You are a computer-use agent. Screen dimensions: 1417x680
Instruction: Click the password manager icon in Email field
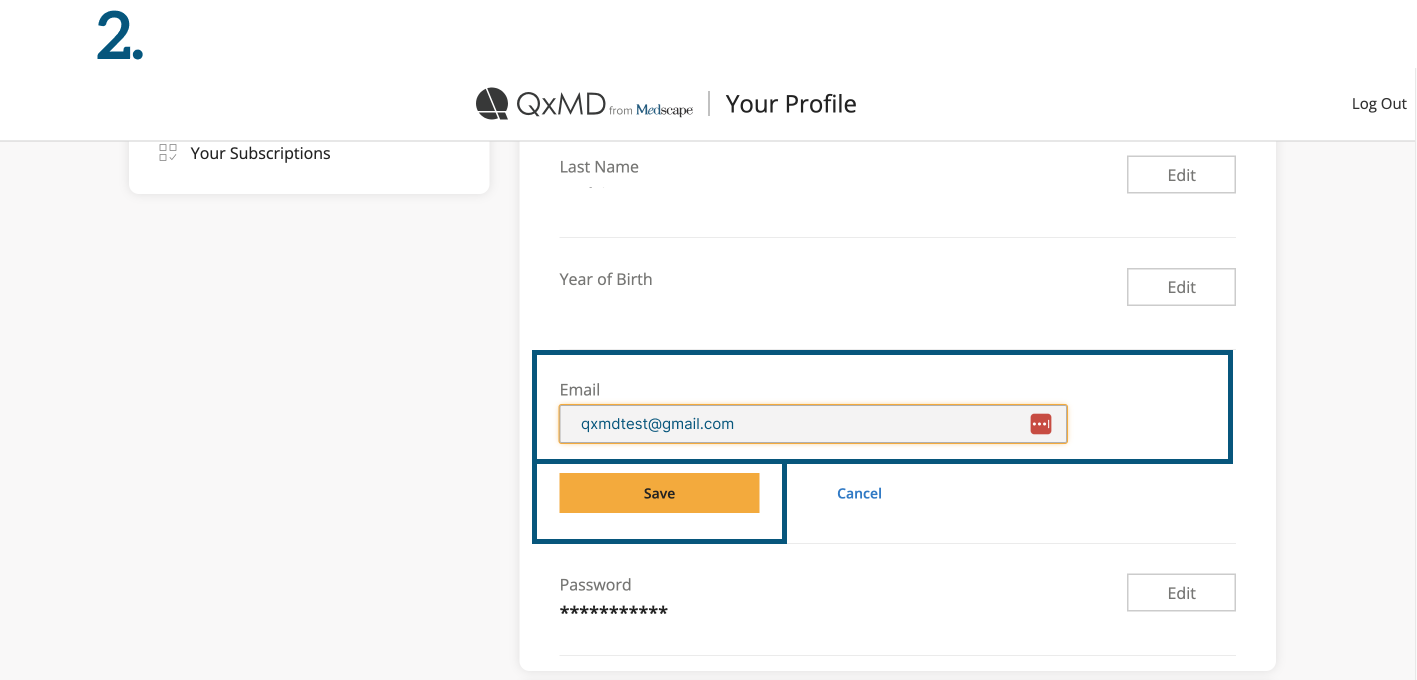1040,424
